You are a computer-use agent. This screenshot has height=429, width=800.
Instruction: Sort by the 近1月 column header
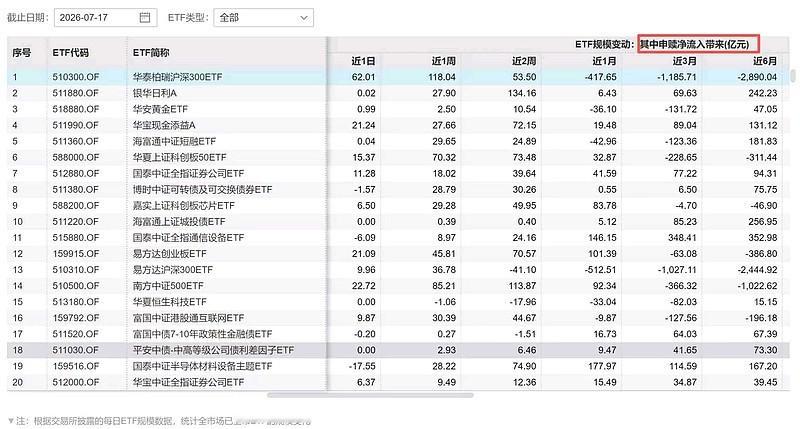click(604, 61)
